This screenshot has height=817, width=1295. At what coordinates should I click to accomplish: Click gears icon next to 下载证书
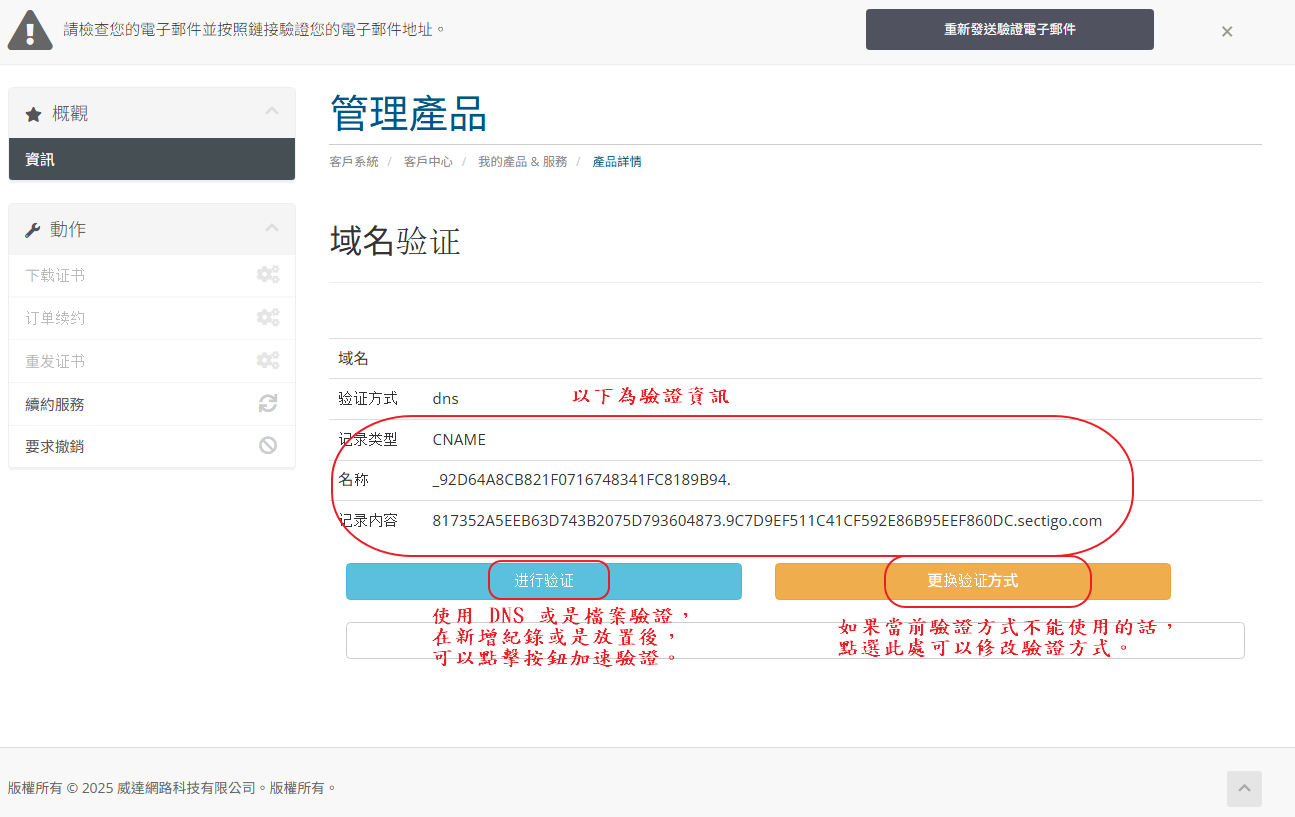tap(267, 275)
